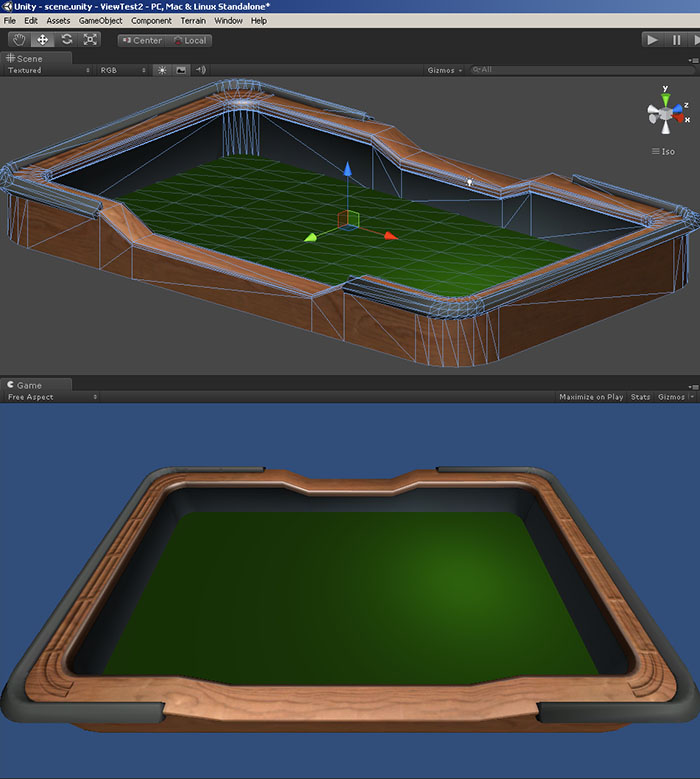The width and height of the screenshot is (700, 779).
Task: Open the File menu
Action: (x=9, y=20)
